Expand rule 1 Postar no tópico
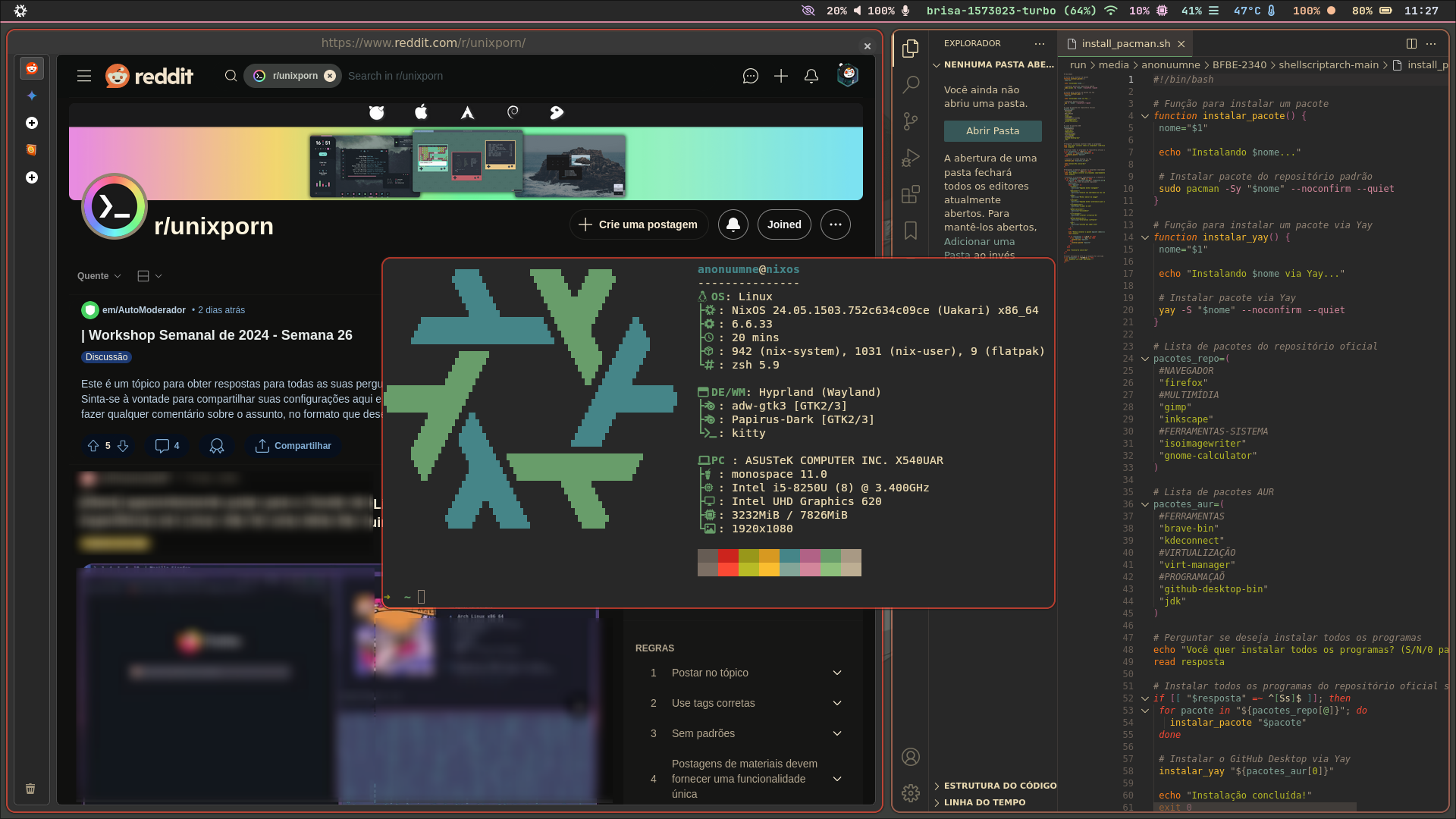Viewport: 1456px width, 819px height. pos(837,673)
